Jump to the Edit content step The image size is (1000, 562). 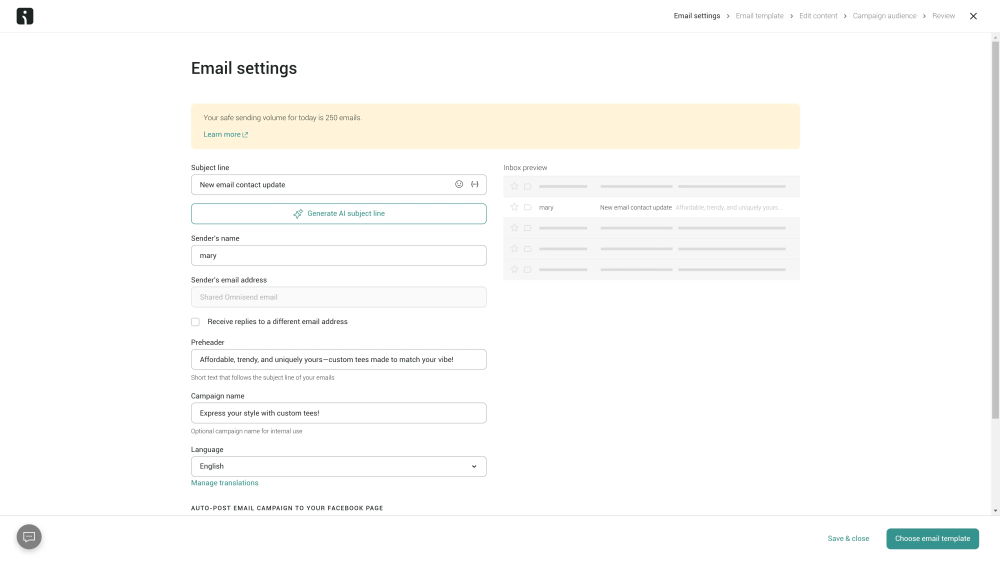click(x=818, y=16)
